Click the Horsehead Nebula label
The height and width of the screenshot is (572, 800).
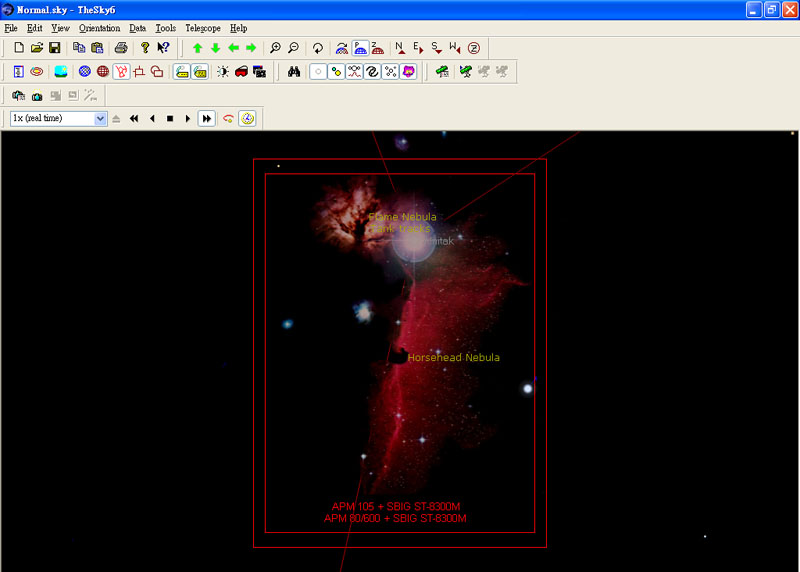pyautogui.click(x=453, y=357)
